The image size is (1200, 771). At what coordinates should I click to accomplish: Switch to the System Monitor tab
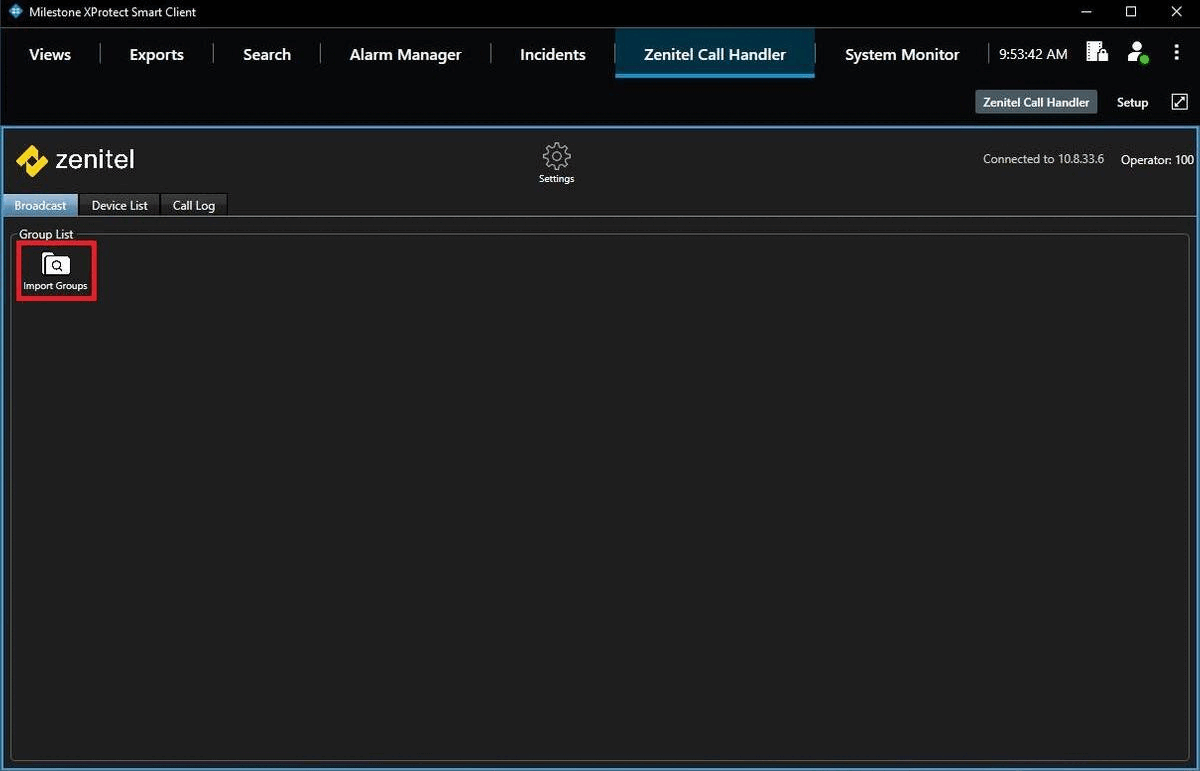pyautogui.click(x=902, y=55)
